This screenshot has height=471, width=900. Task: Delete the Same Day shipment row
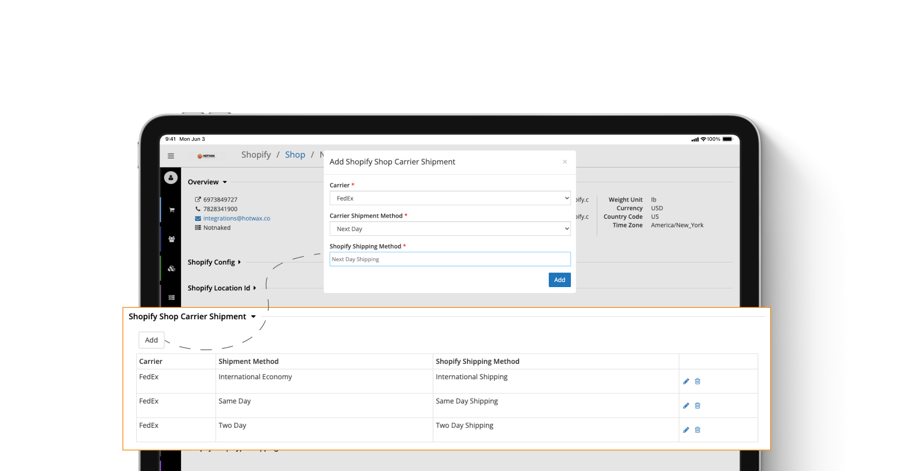(x=698, y=405)
